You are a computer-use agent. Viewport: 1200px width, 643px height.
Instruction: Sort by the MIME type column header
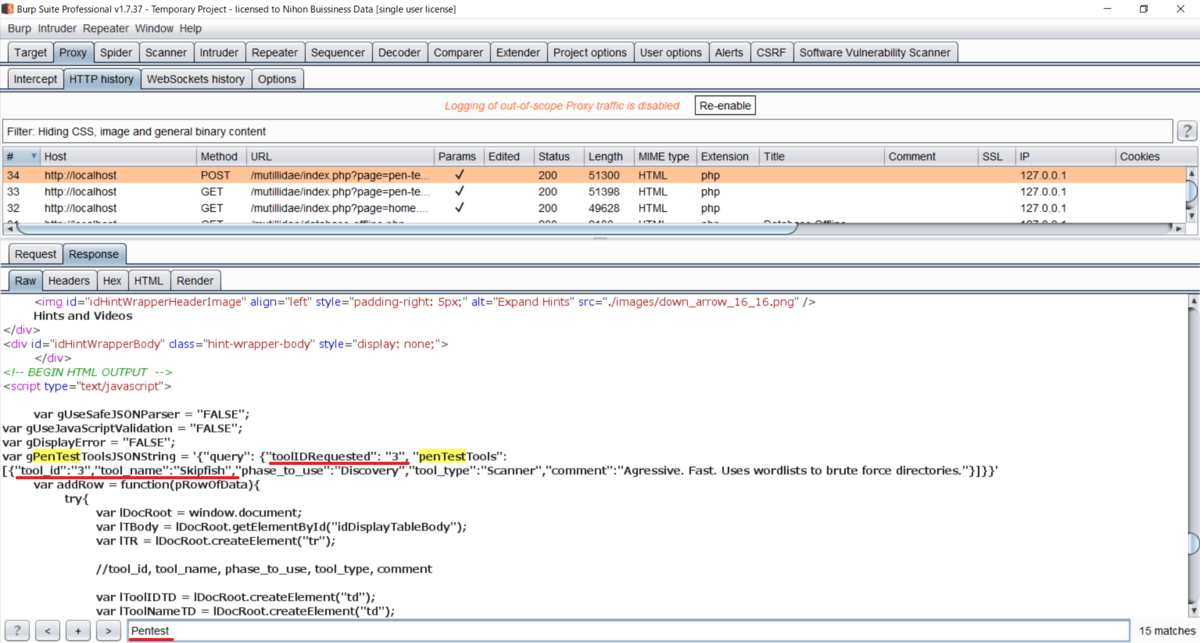point(664,156)
